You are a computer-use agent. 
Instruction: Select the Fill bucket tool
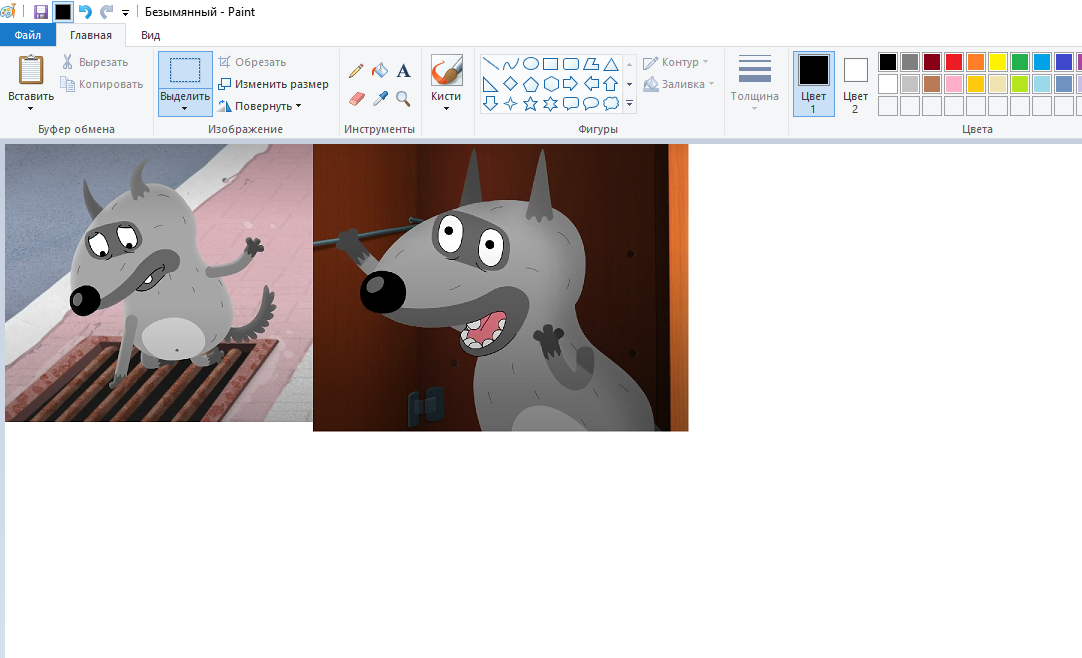tap(380, 70)
